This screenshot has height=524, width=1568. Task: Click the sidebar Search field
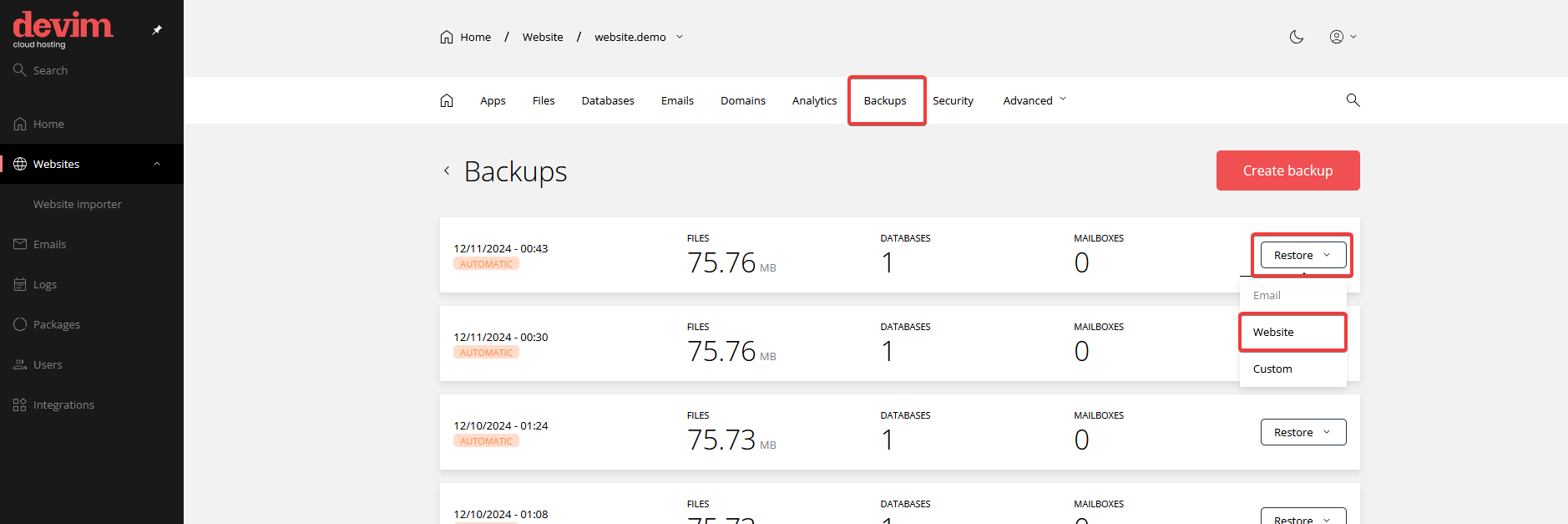(x=50, y=70)
